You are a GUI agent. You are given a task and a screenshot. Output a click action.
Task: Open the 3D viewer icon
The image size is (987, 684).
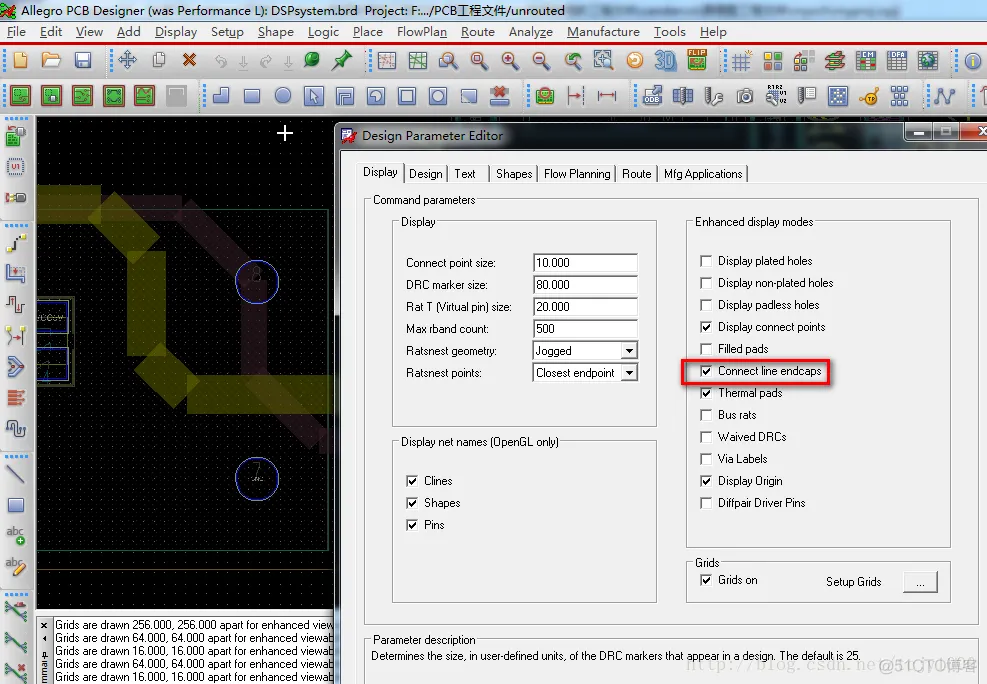pyautogui.click(x=665, y=60)
